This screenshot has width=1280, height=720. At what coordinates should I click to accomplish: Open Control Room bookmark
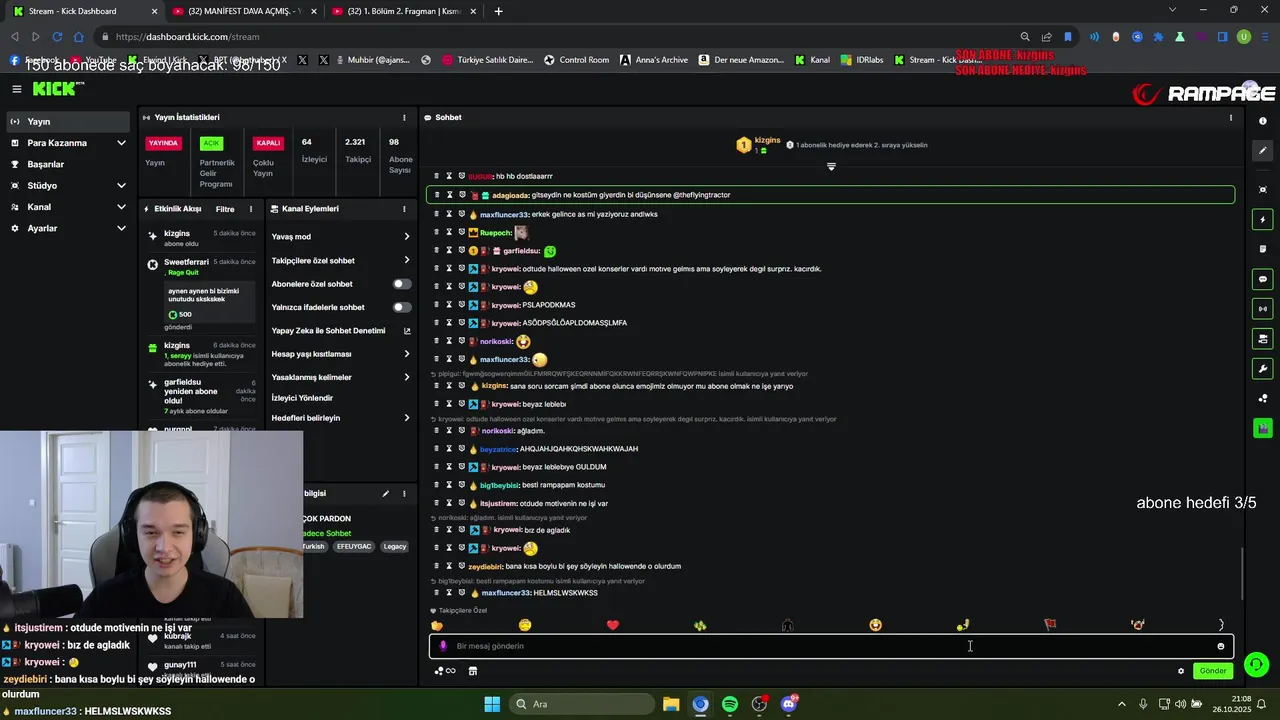click(576, 60)
